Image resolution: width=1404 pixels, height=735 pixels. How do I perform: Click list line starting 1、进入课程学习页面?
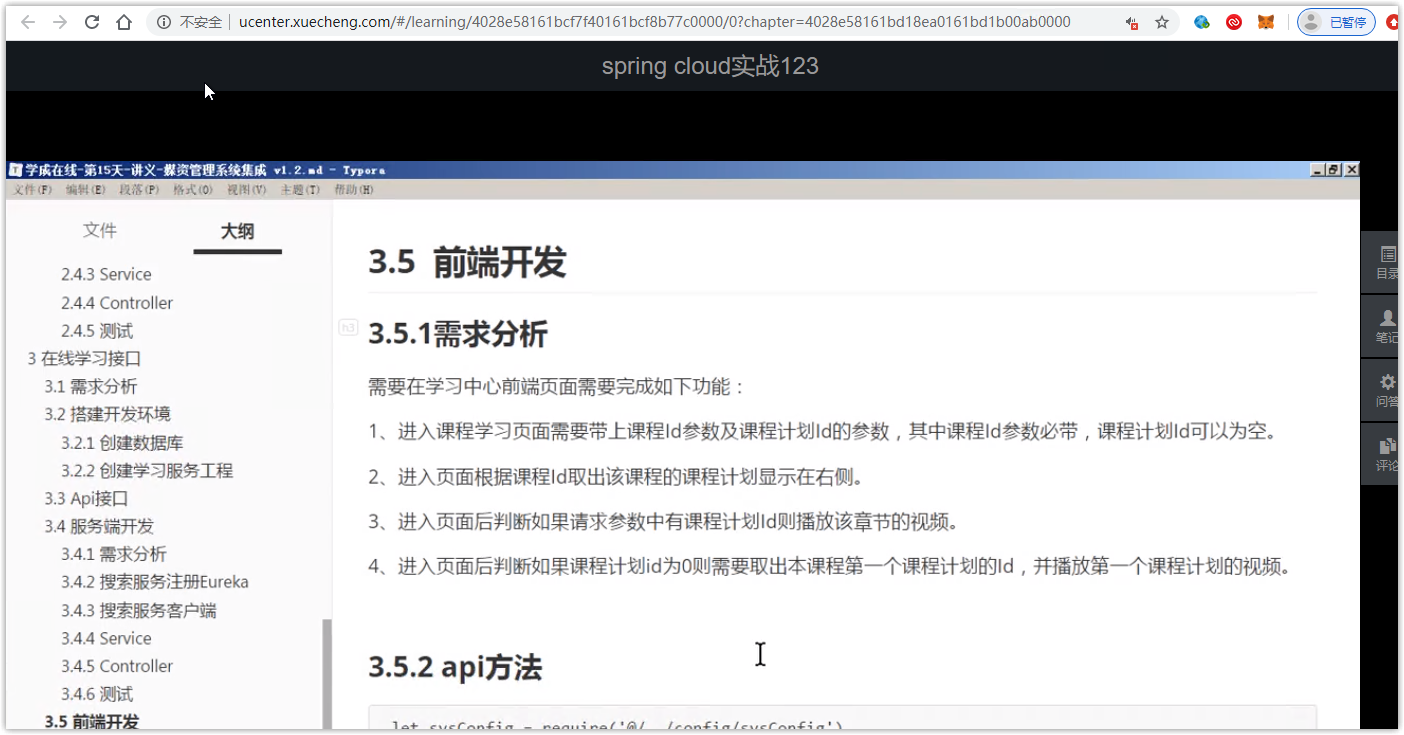[823, 432]
